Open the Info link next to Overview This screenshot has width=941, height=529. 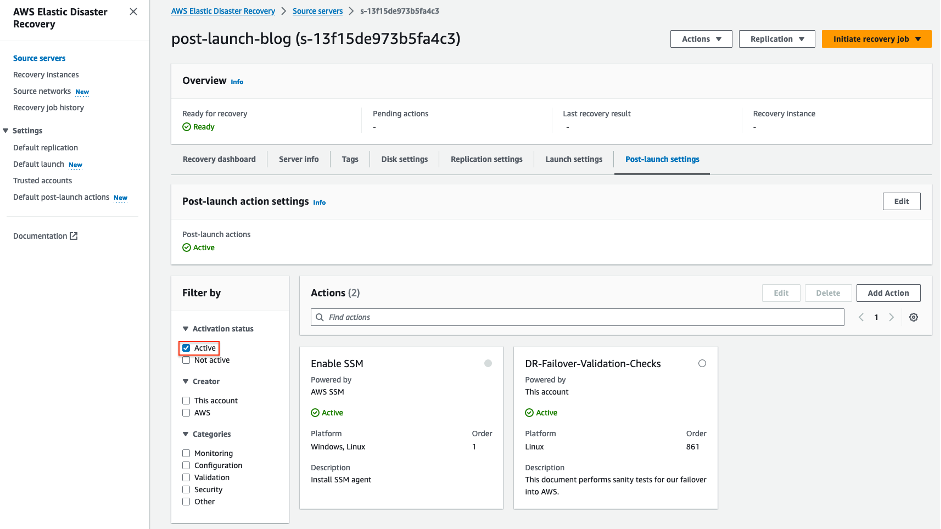click(x=237, y=82)
